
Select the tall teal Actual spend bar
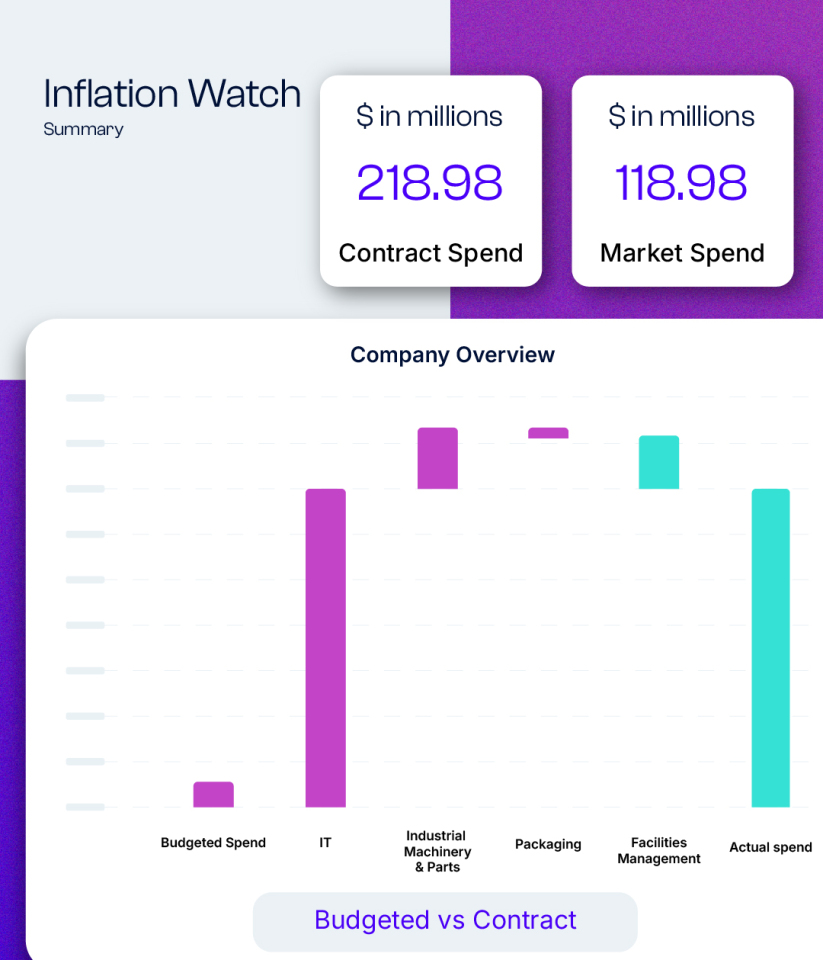click(x=771, y=647)
